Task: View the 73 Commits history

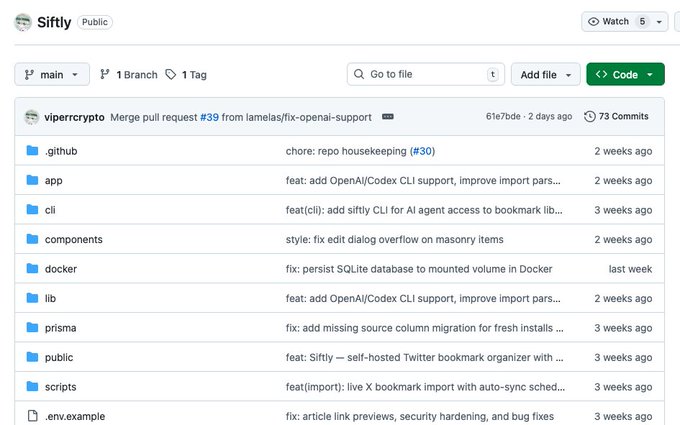Action: 616,116
